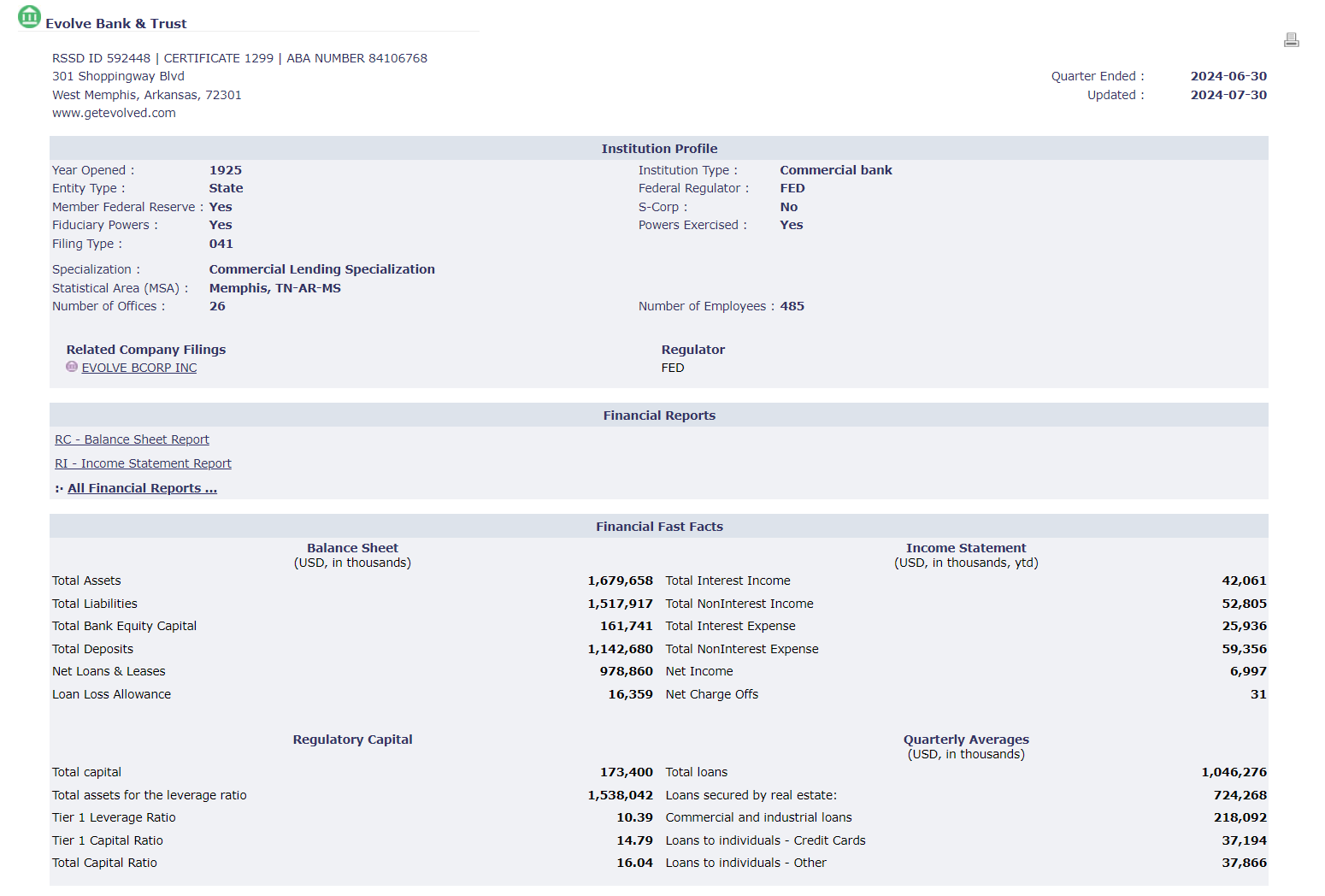
Task: Click the Balance Sheet column heading
Action: [352, 548]
